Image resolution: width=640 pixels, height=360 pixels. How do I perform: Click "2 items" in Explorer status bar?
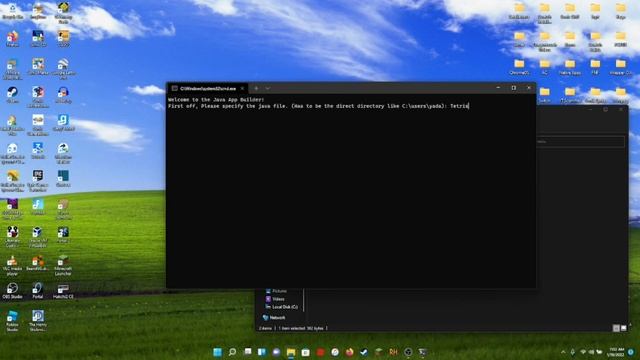[x=265, y=328]
